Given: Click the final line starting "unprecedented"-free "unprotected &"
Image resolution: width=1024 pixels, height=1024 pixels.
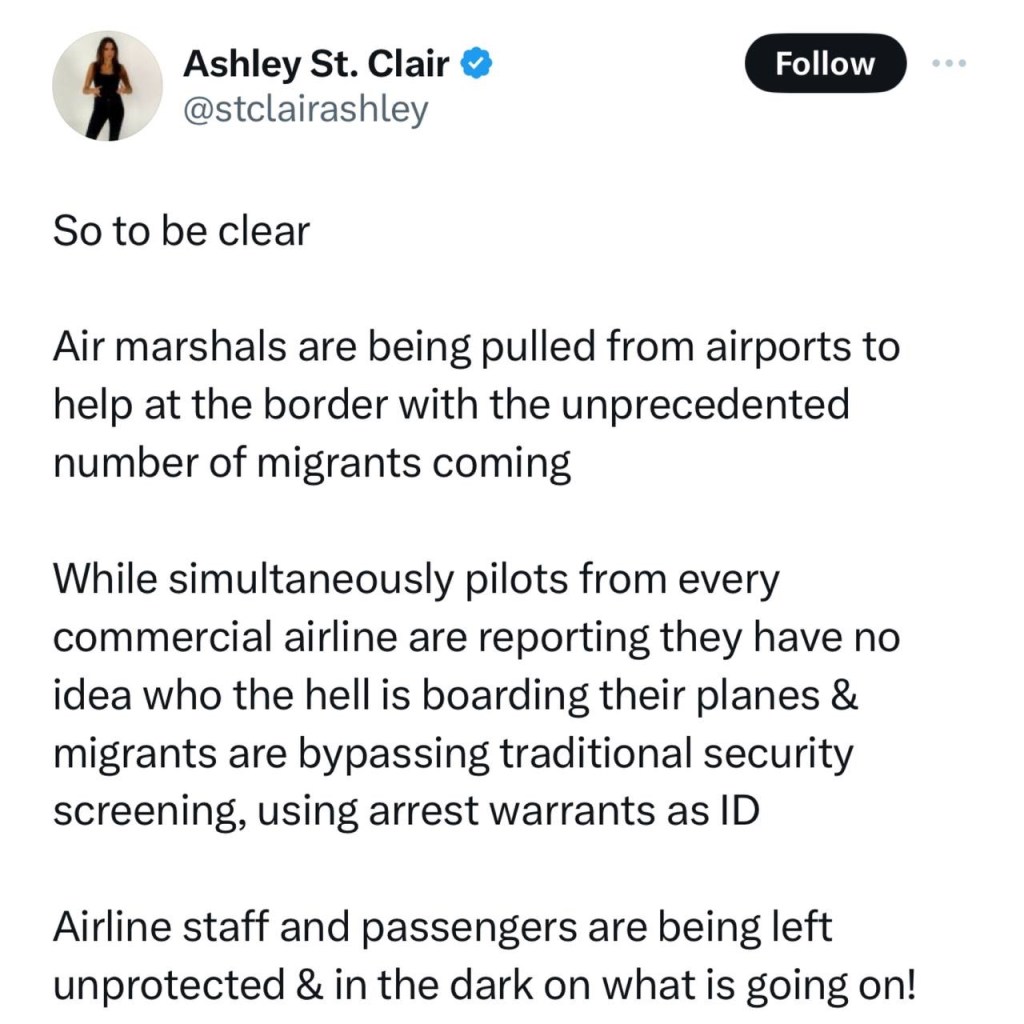Looking at the screenshot, I should pos(483,985).
